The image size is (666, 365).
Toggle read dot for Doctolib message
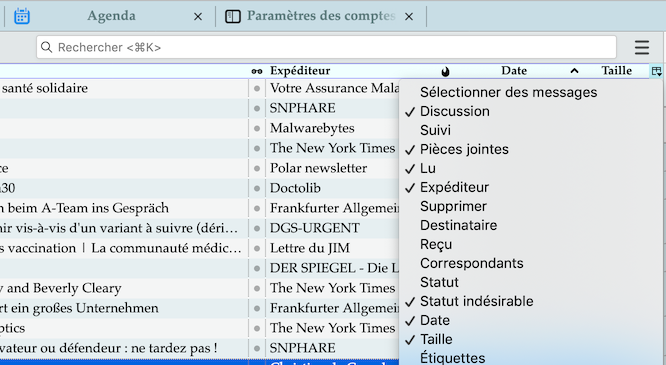click(x=257, y=188)
